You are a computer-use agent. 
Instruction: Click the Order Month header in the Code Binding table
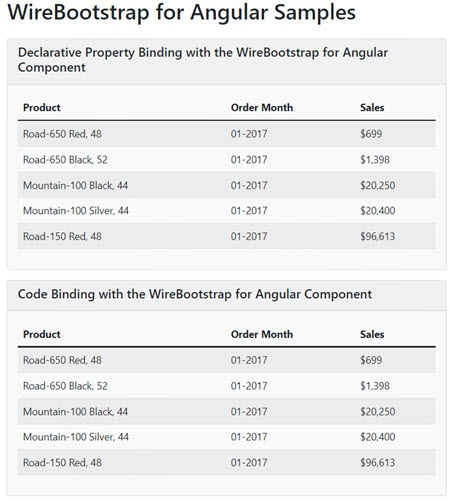(262, 334)
